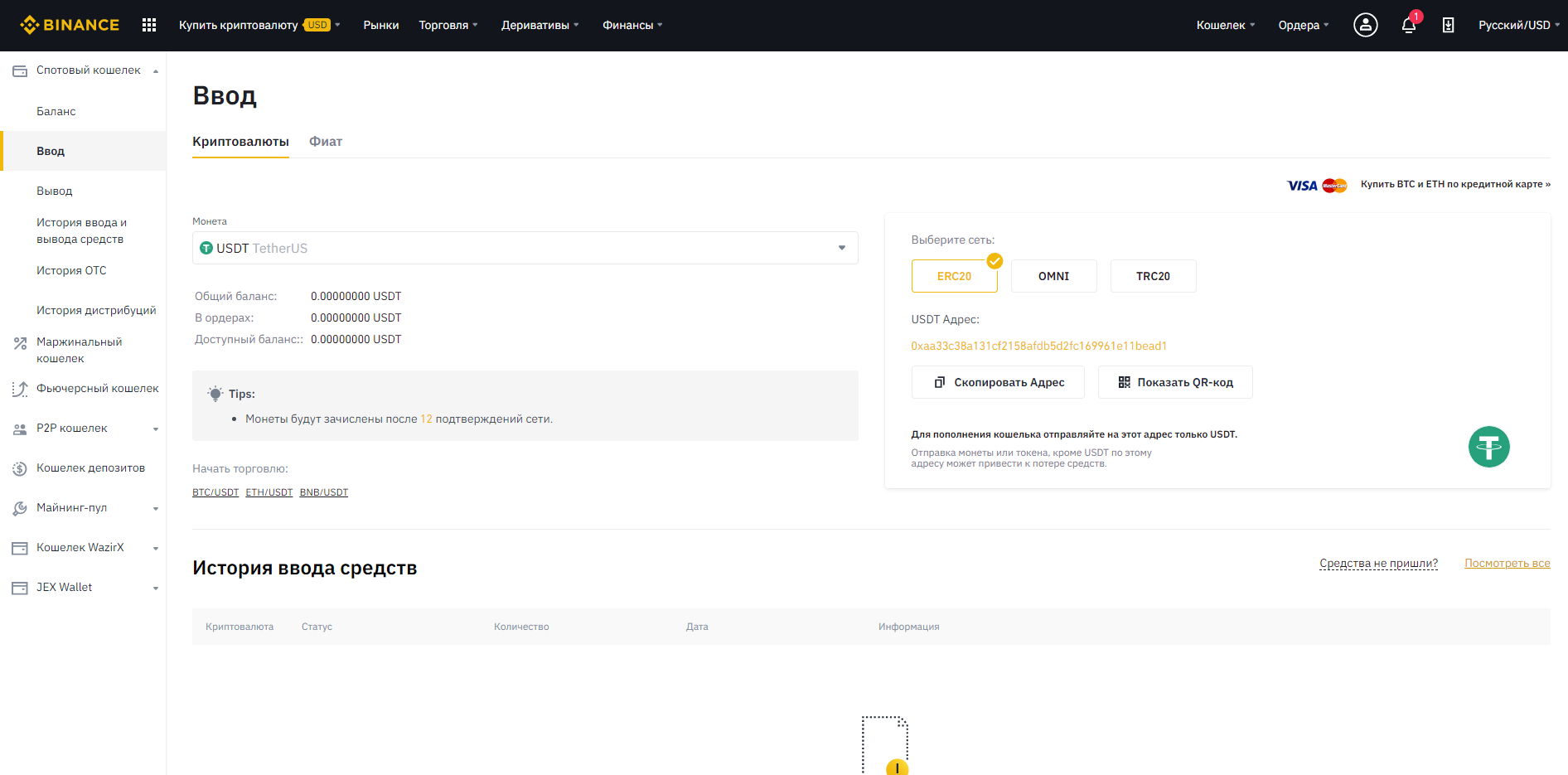
Task: Expand the Деривативы menu
Action: click(x=540, y=25)
